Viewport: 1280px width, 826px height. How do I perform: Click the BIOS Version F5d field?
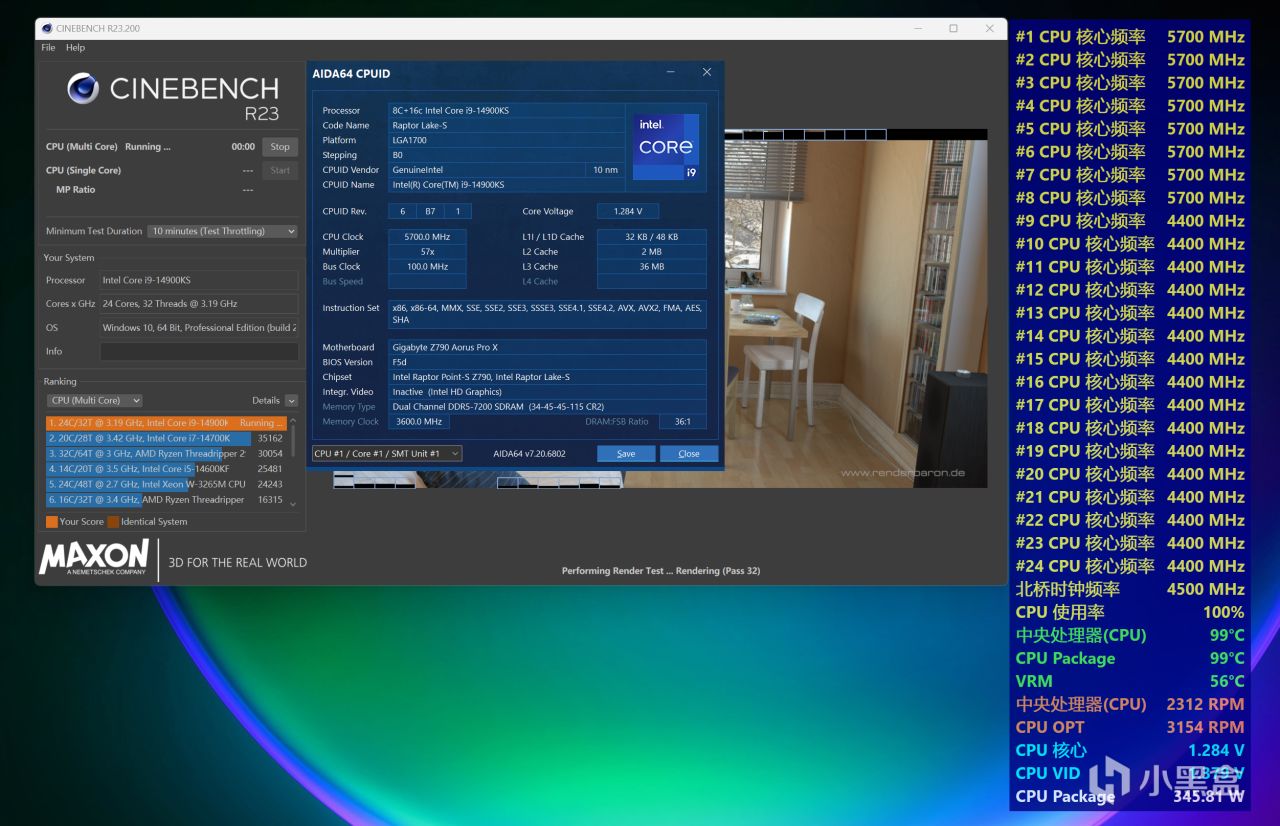coord(547,362)
